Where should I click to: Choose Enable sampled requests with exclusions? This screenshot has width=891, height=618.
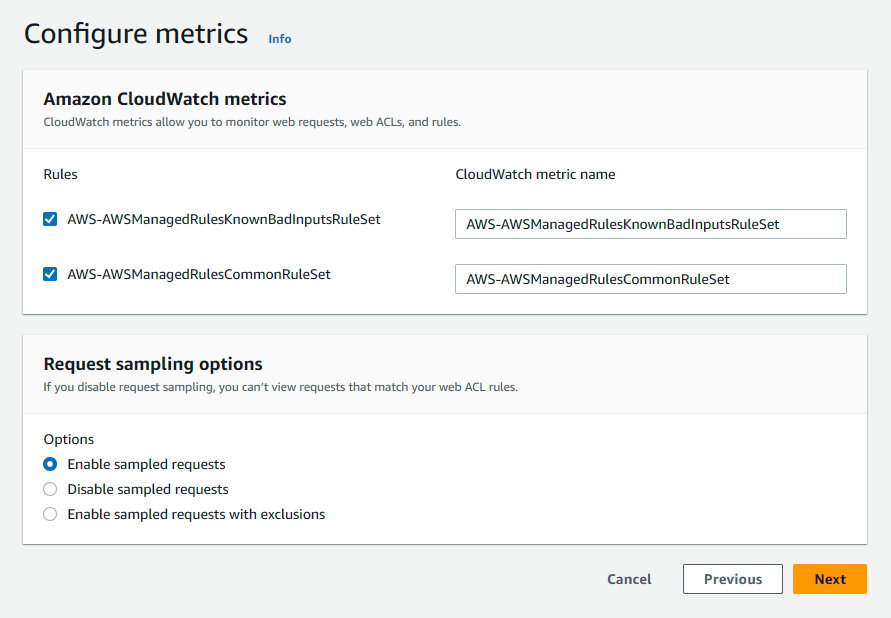tap(50, 514)
